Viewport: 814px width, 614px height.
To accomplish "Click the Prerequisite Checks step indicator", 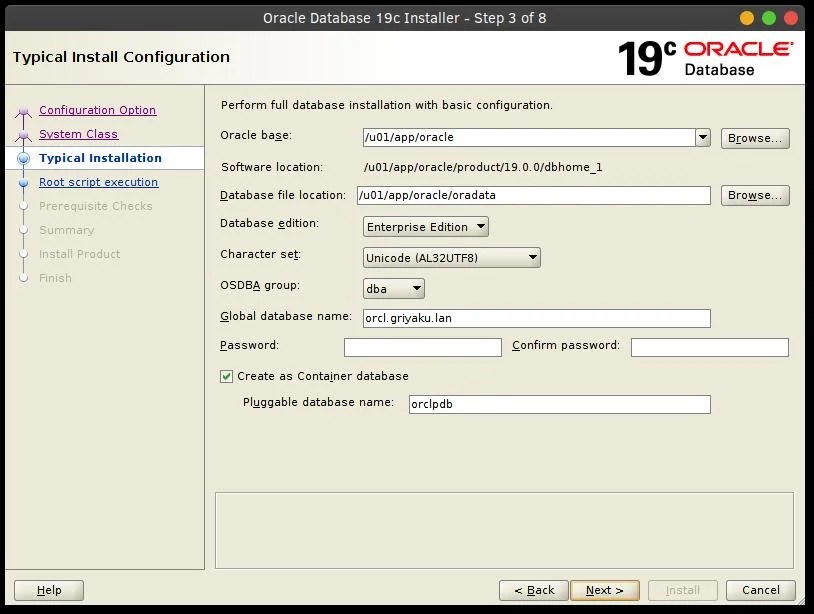I will (x=95, y=206).
